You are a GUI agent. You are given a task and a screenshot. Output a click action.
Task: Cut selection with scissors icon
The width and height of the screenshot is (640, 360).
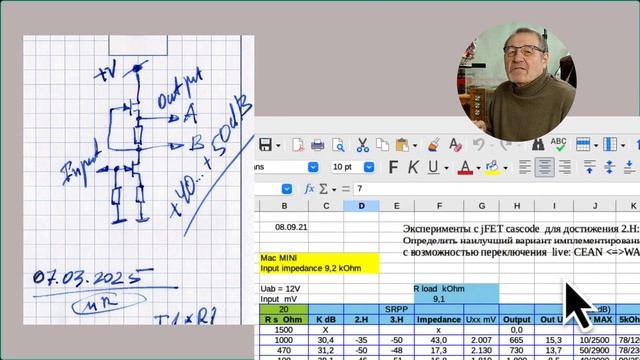tap(362, 145)
